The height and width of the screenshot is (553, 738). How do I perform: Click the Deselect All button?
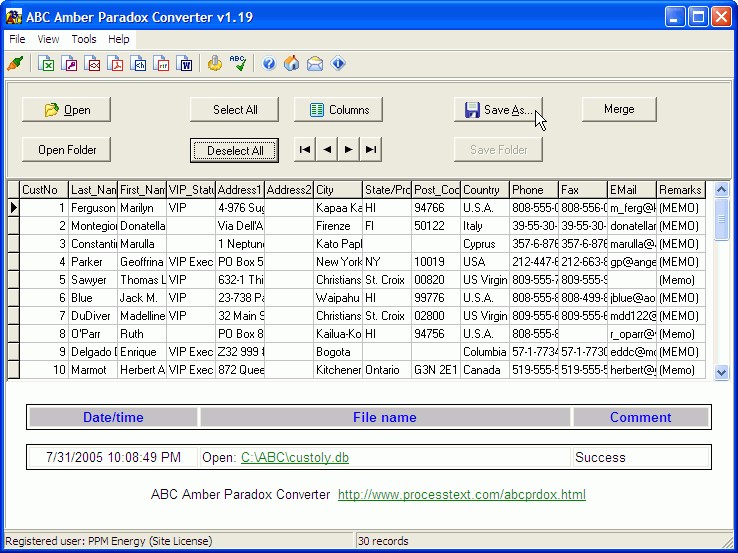pyautogui.click(x=235, y=150)
